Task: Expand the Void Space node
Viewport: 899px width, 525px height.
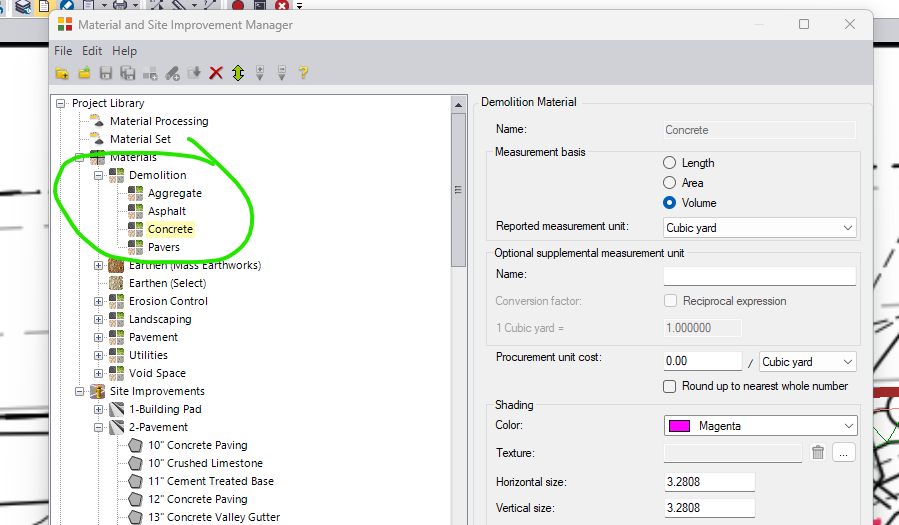Action: 99,373
